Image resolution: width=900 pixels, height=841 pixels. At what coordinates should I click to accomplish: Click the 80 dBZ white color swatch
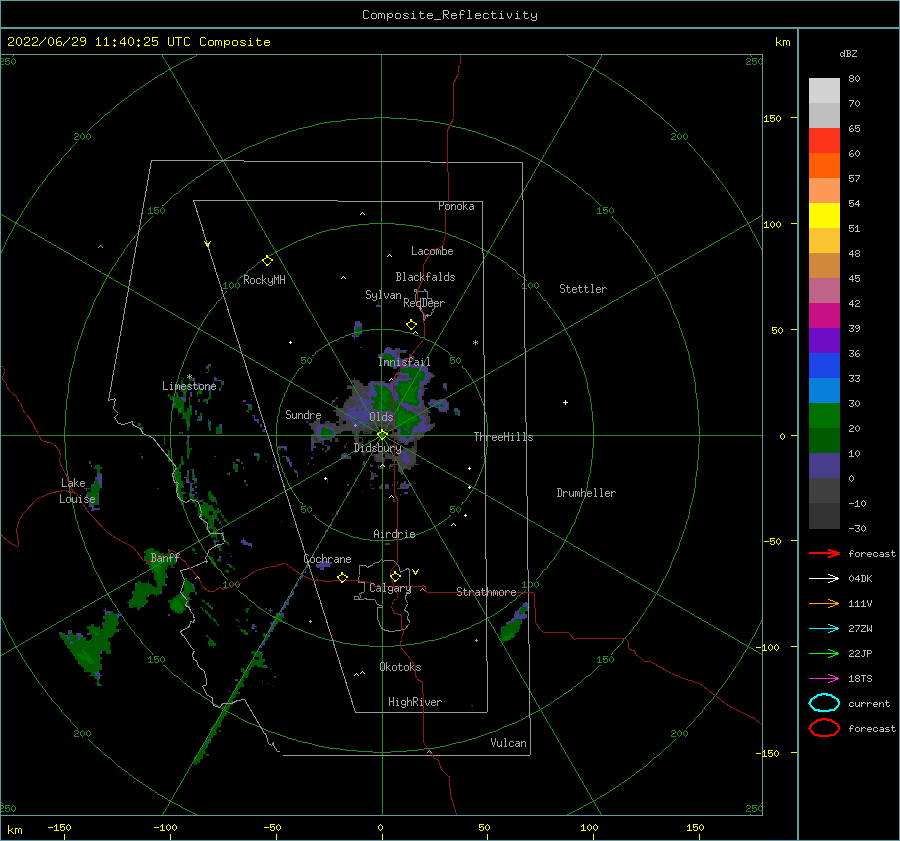click(824, 90)
